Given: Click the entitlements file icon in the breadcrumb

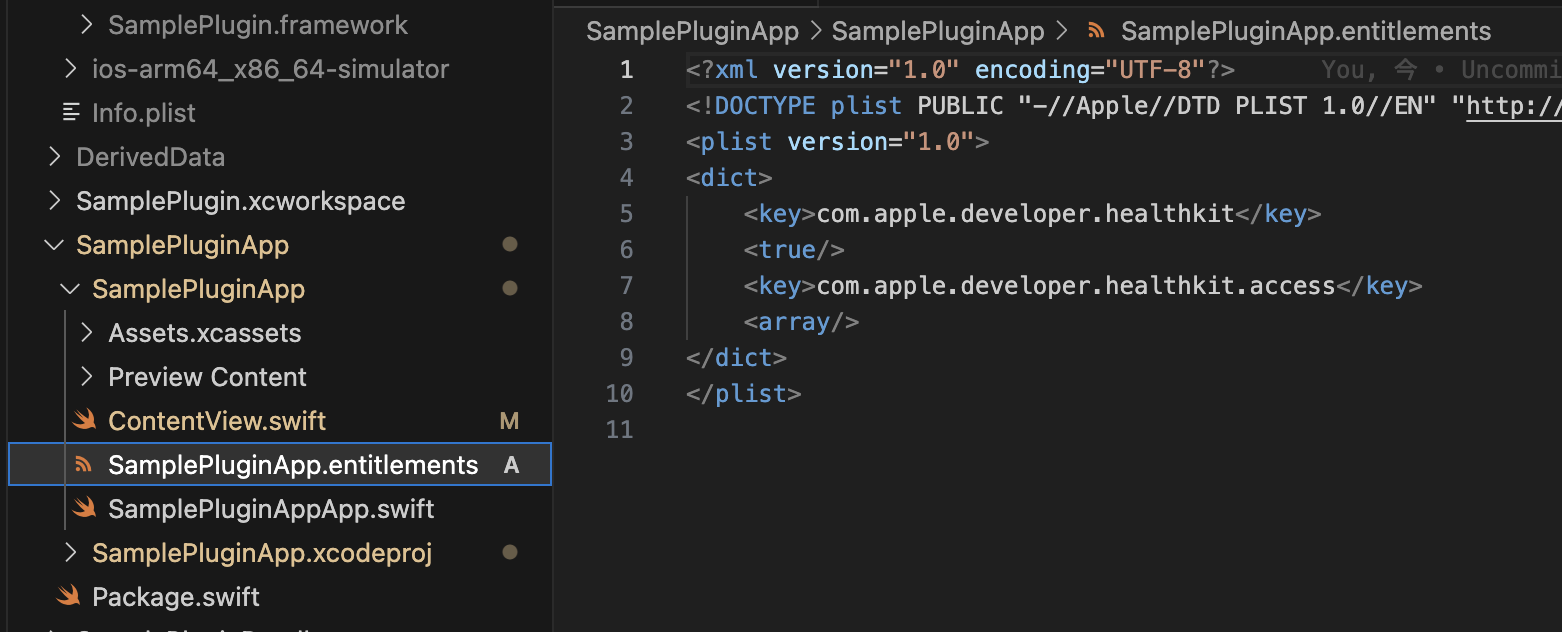Looking at the screenshot, I should (1096, 32).
